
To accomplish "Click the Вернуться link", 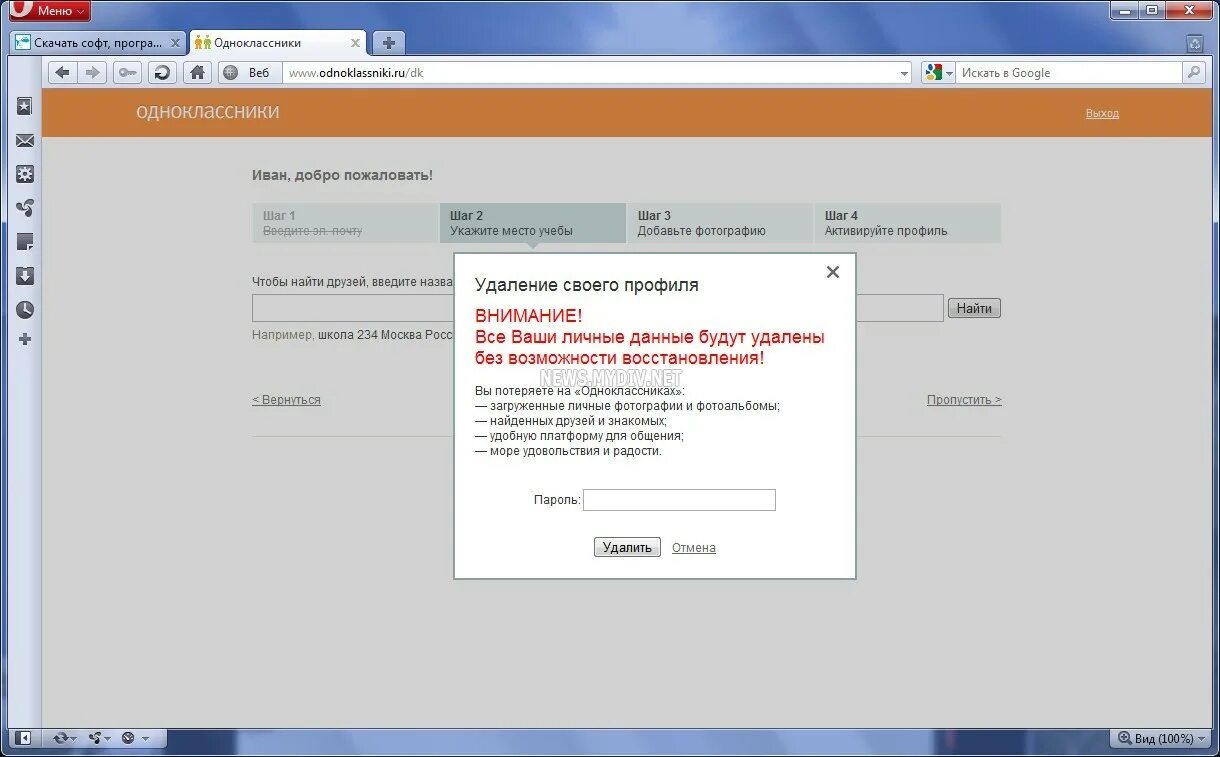I will [286, 400].
